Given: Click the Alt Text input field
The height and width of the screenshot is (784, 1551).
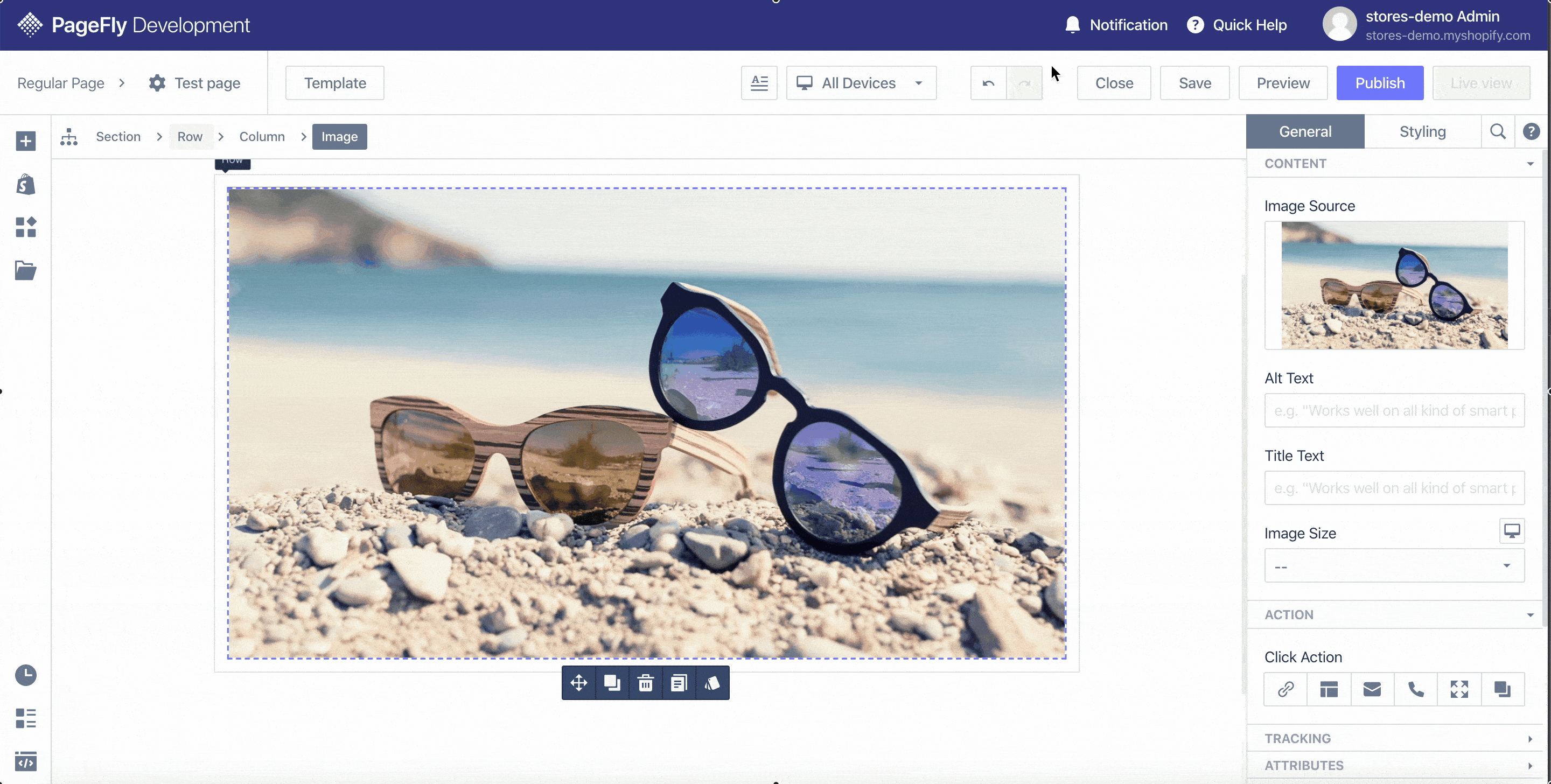Looking at the screenshot, I should (x=1394, y=411).
